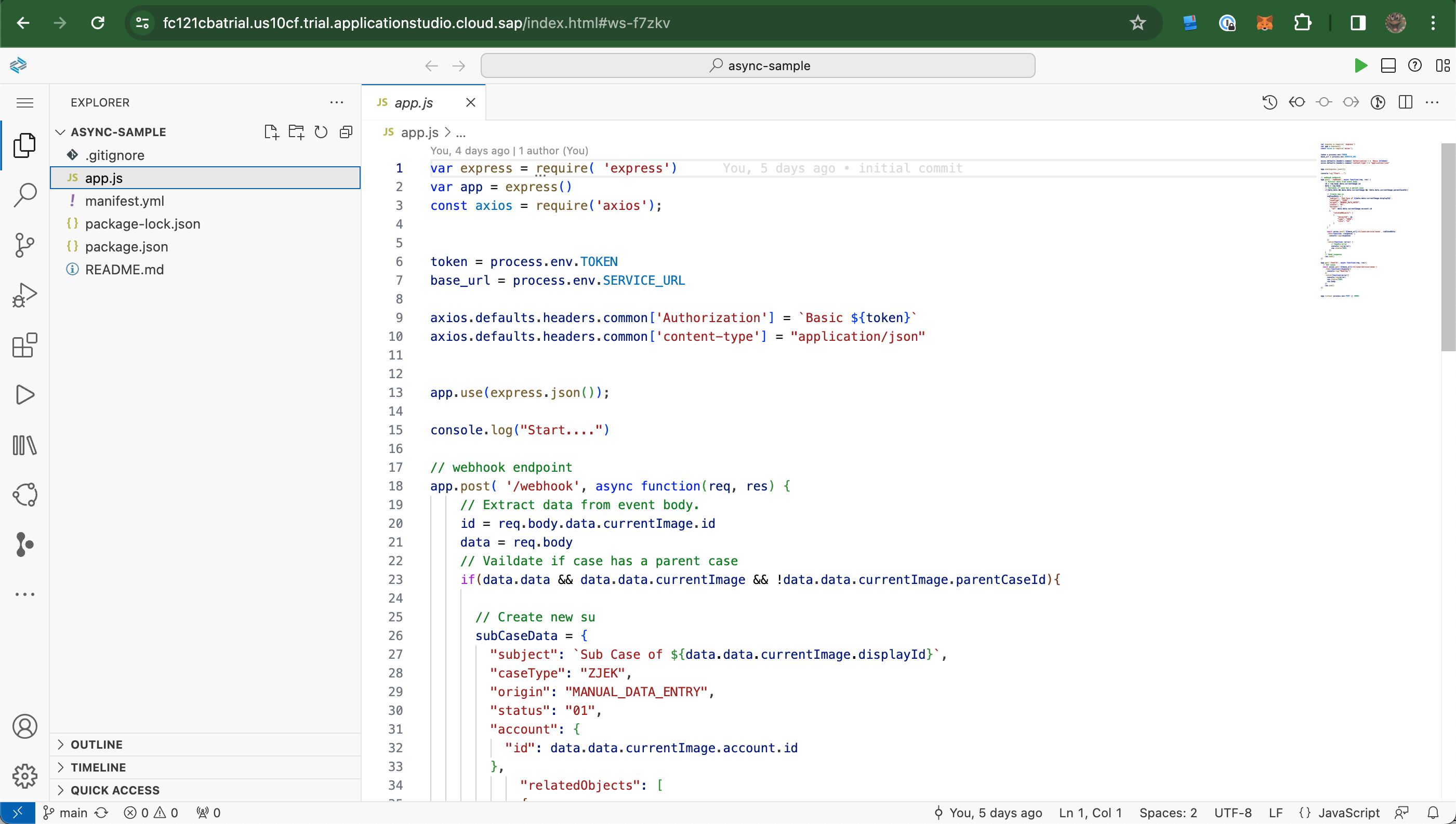
Task: Open the Explorer view in activity bar
Action: pos(24,145)
